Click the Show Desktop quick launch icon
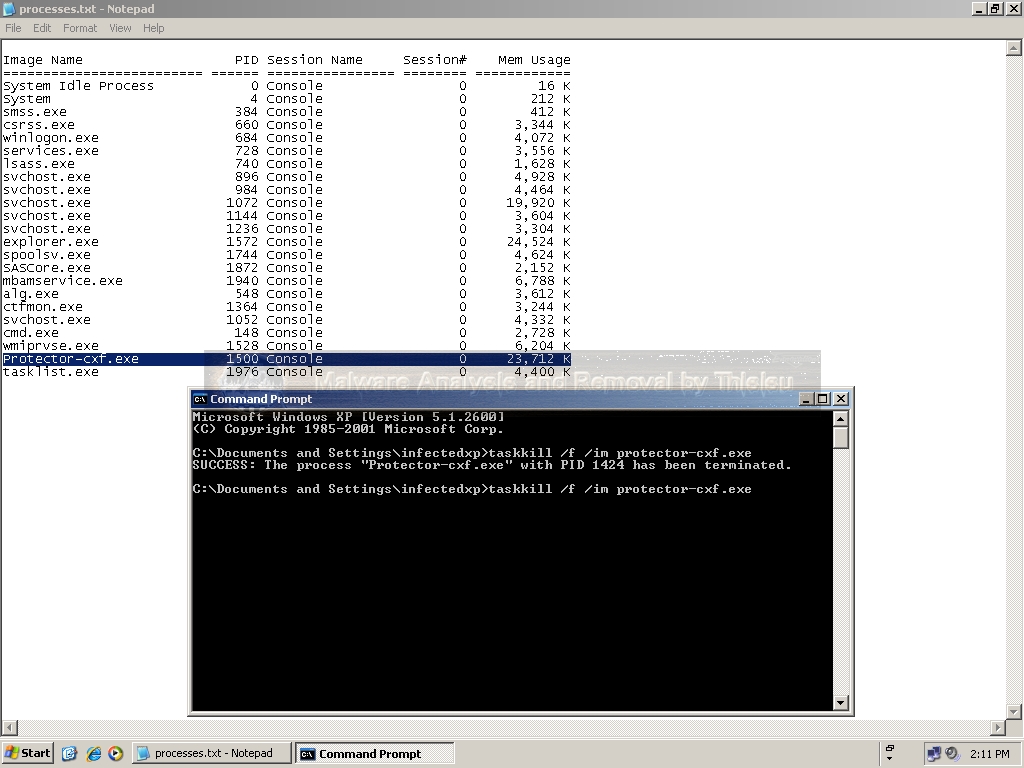This screenshot has width=1024, height=768. coord(69,753)
